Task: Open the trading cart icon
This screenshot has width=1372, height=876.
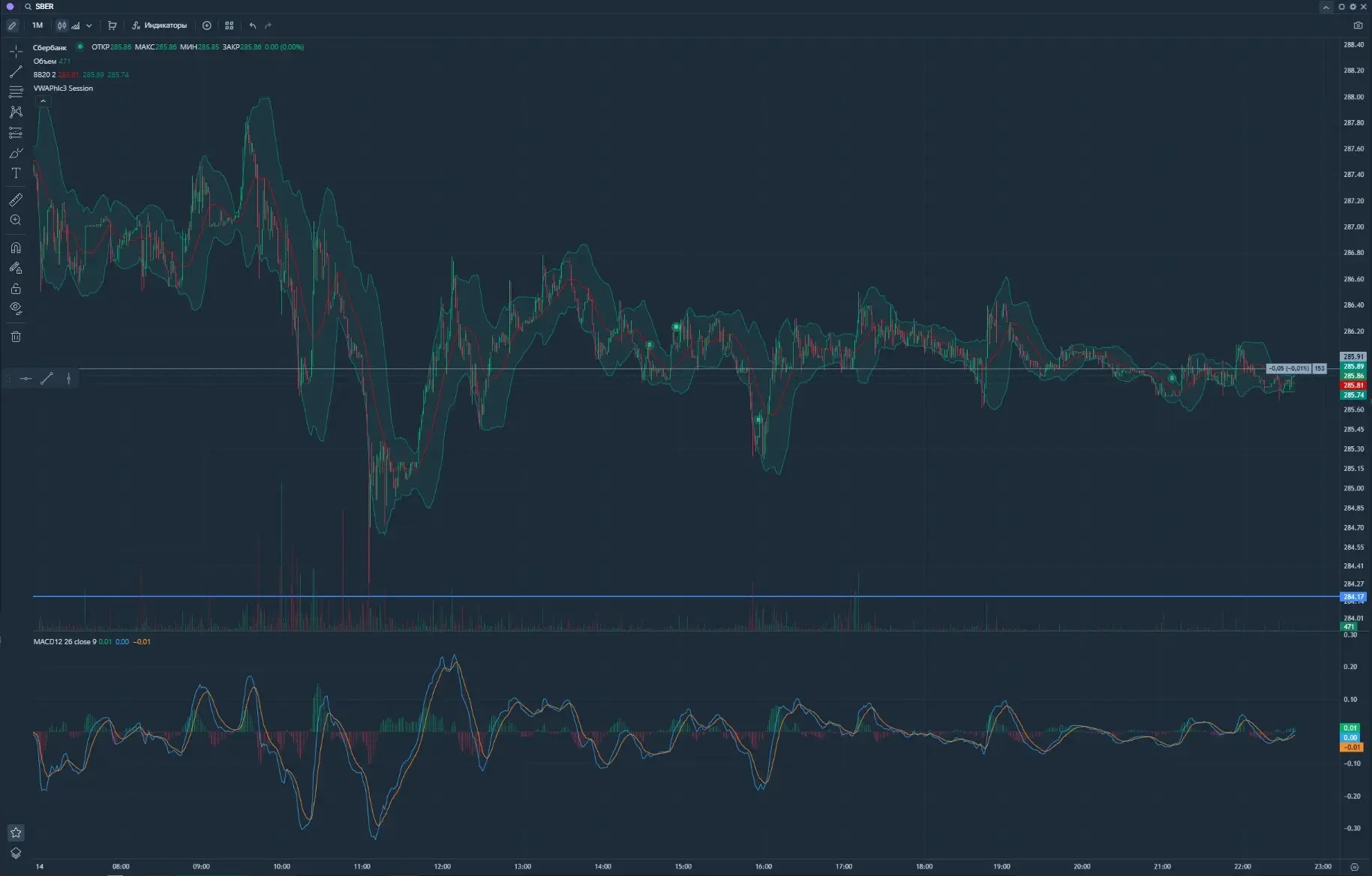Action: (113, 25)
